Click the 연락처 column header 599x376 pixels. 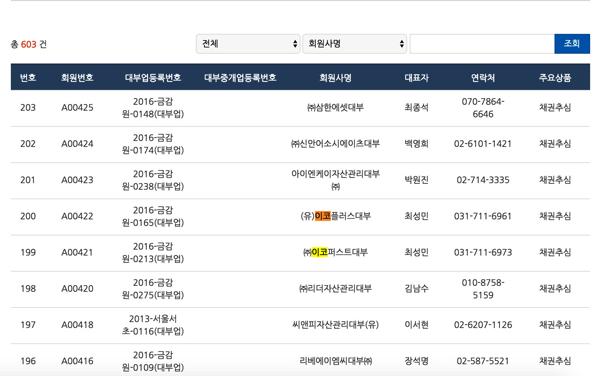(483, 78)
